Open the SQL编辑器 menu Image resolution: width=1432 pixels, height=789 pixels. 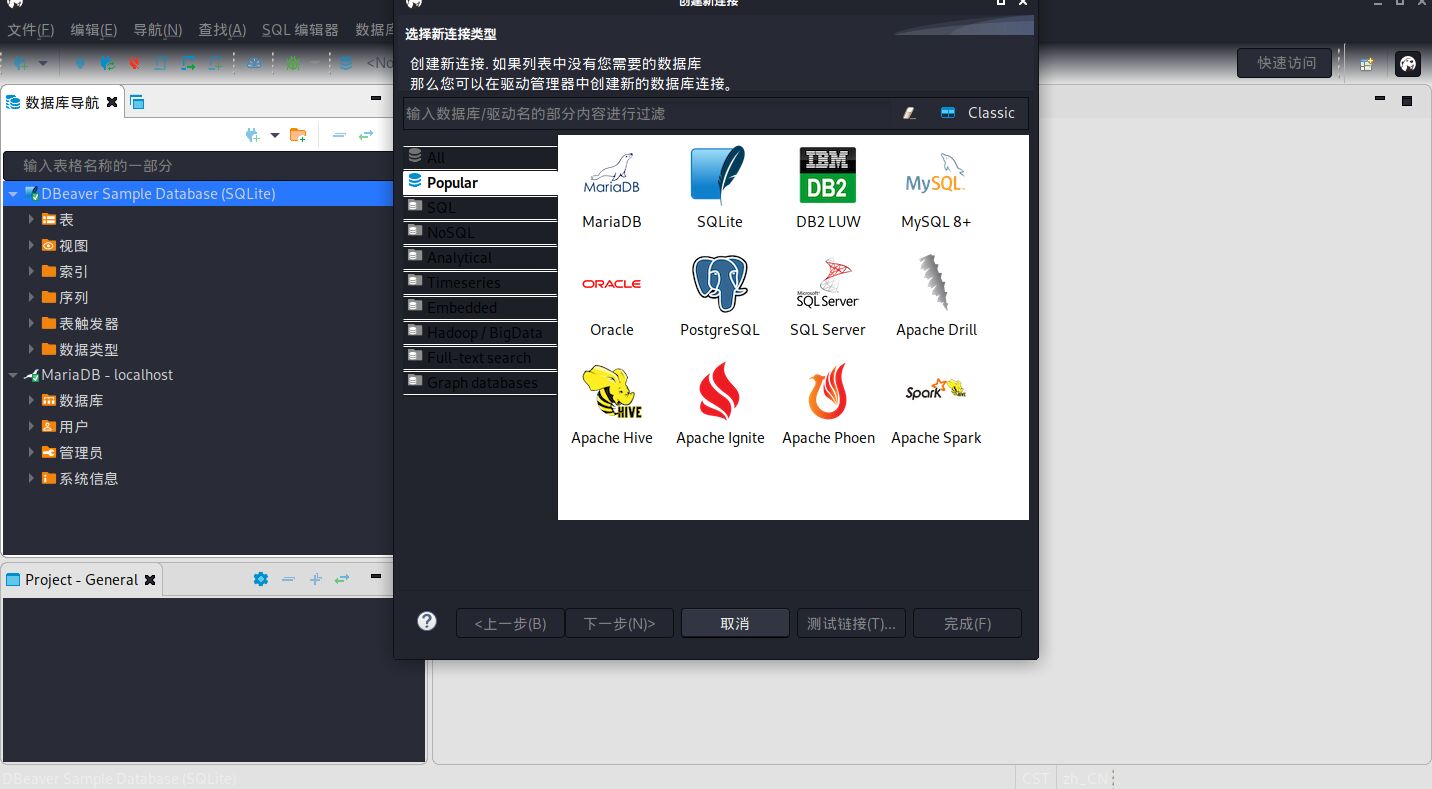pyautogui.click(x=300, y=29)
